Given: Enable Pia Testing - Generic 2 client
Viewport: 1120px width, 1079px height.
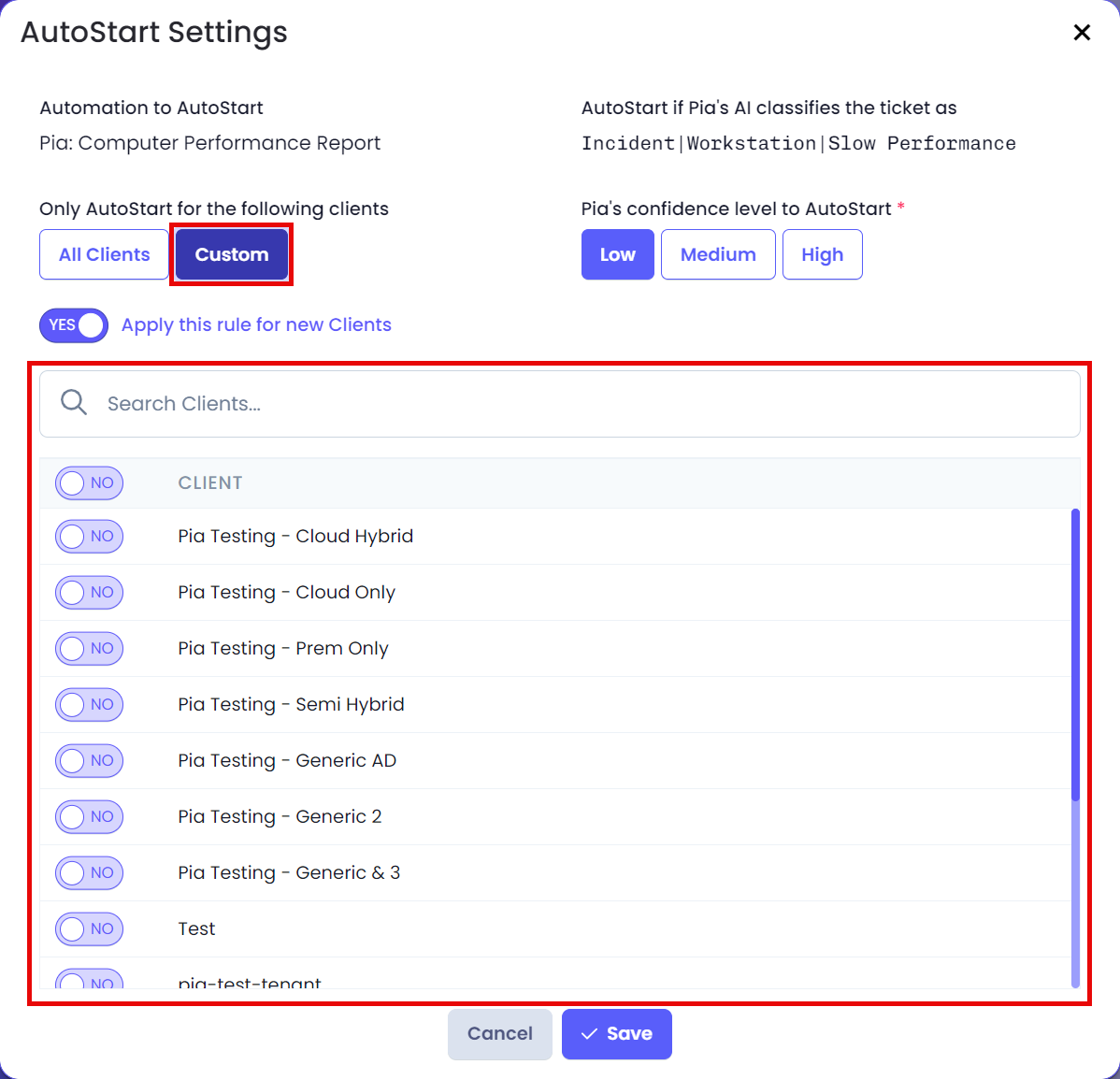Looking at the screenshot, I should click(x=90, y=817).
